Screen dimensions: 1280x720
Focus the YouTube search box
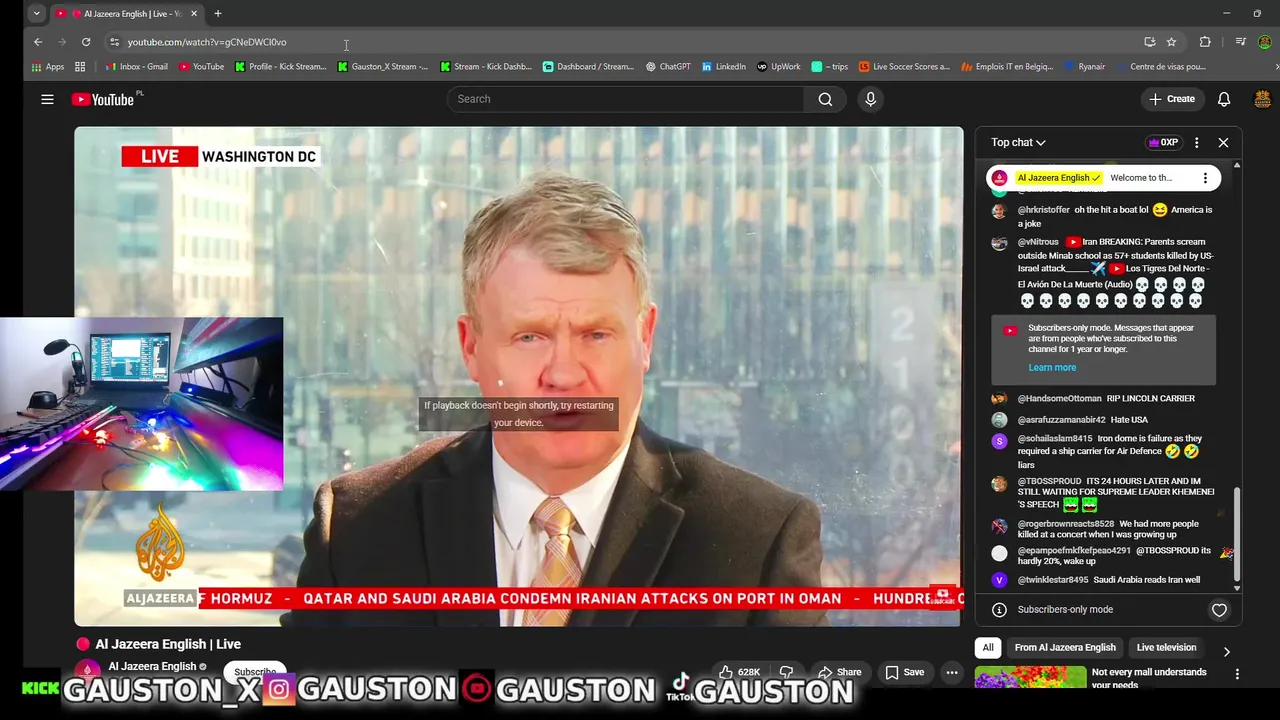click(626, 99)
